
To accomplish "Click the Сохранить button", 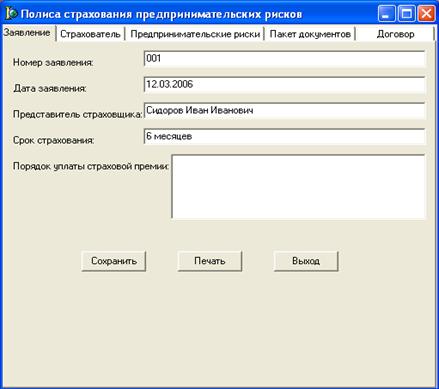I will click(114, 261).
